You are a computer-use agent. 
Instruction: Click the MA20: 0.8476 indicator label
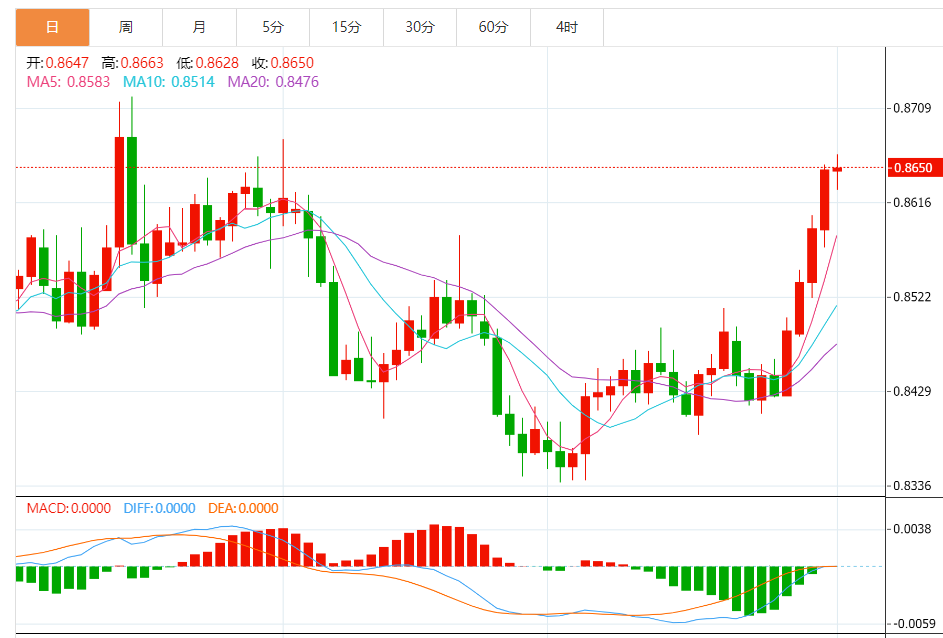pyautogui.click(x=273, y=82)
